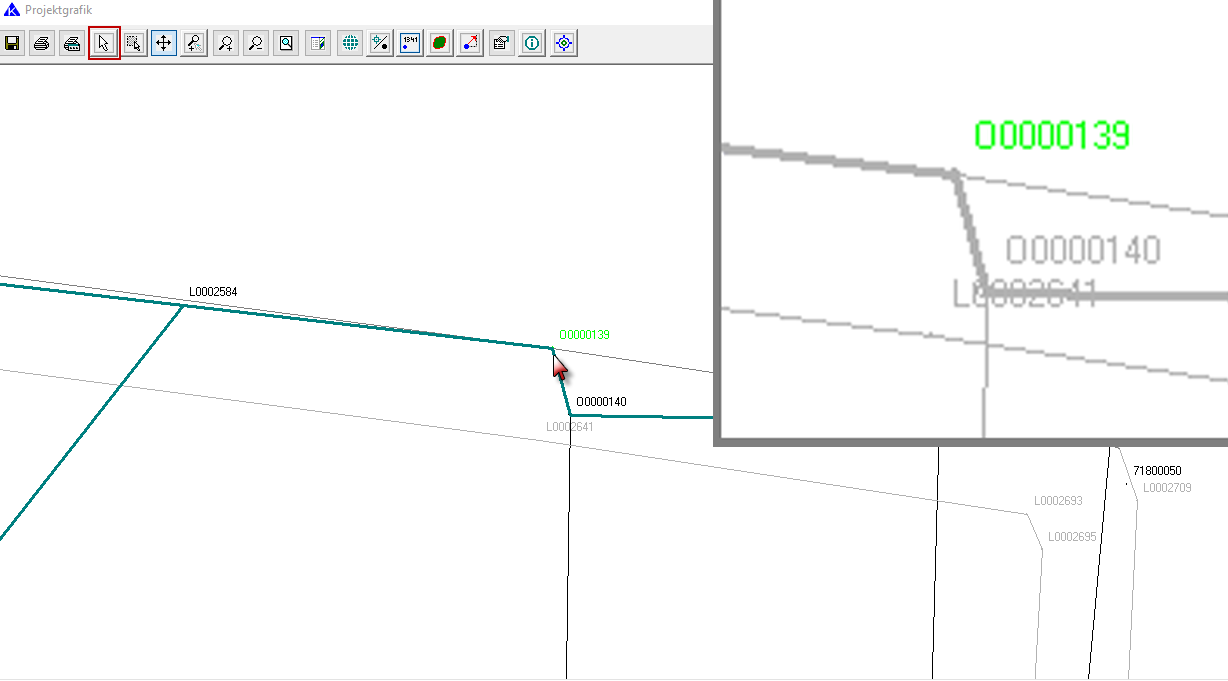Click the plotter output icon

tap(72, 44)
